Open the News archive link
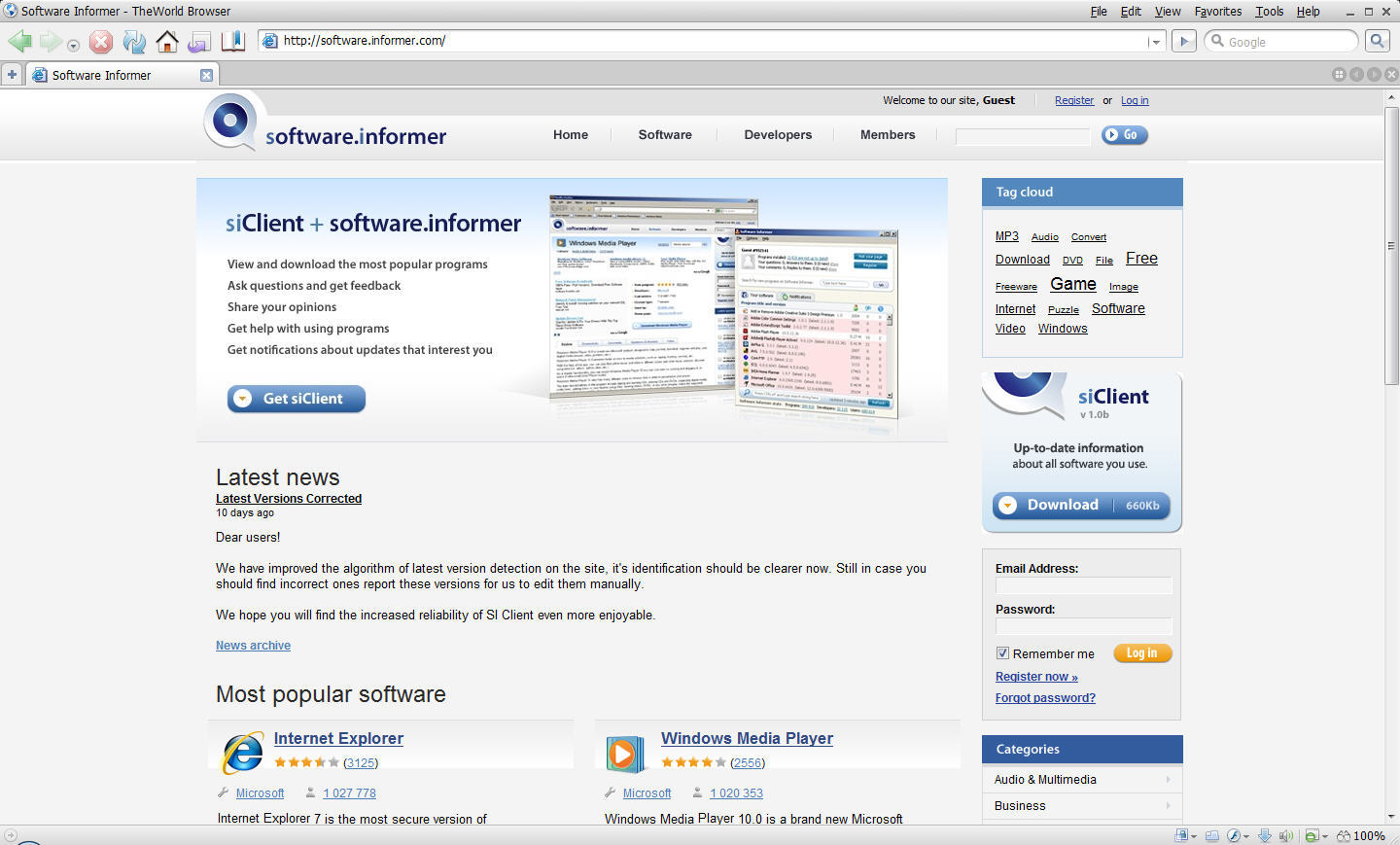The height and width of the screenshot is (845, 1400). coord(253,646)
